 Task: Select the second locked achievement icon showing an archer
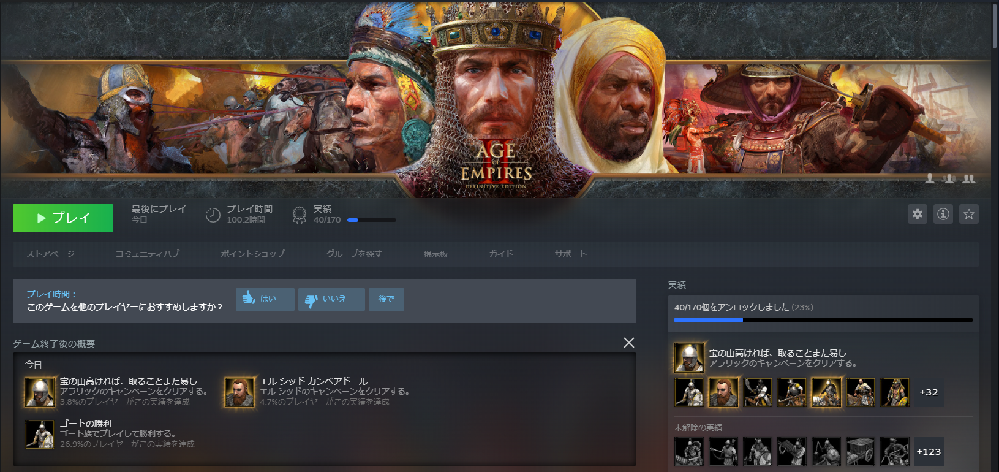coord(723,451)
